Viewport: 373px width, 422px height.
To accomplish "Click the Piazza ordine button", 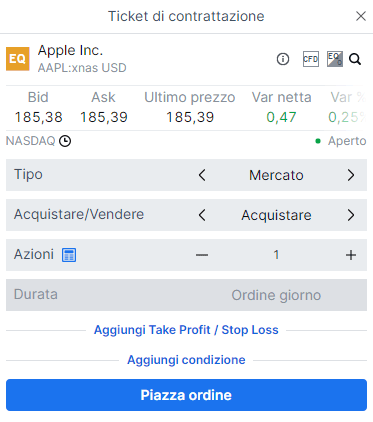I will tap(186, 395).
